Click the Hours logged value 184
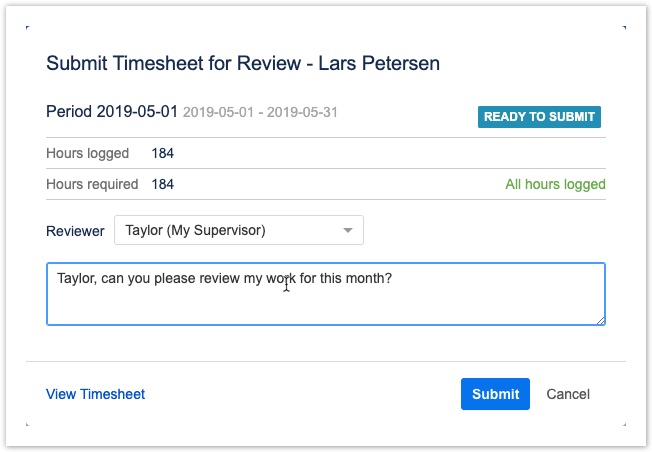Image resolution: width=652 pixels, height=452 pixels. pos(162,153)
